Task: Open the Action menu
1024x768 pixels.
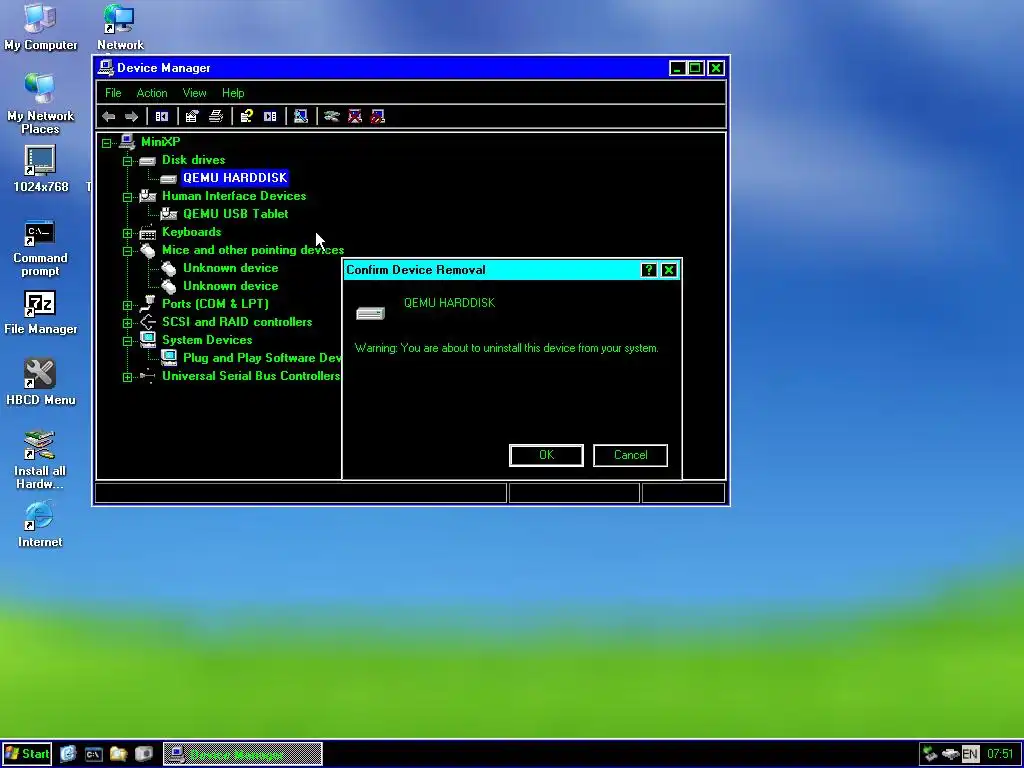Action: click(x=152, y=93)
